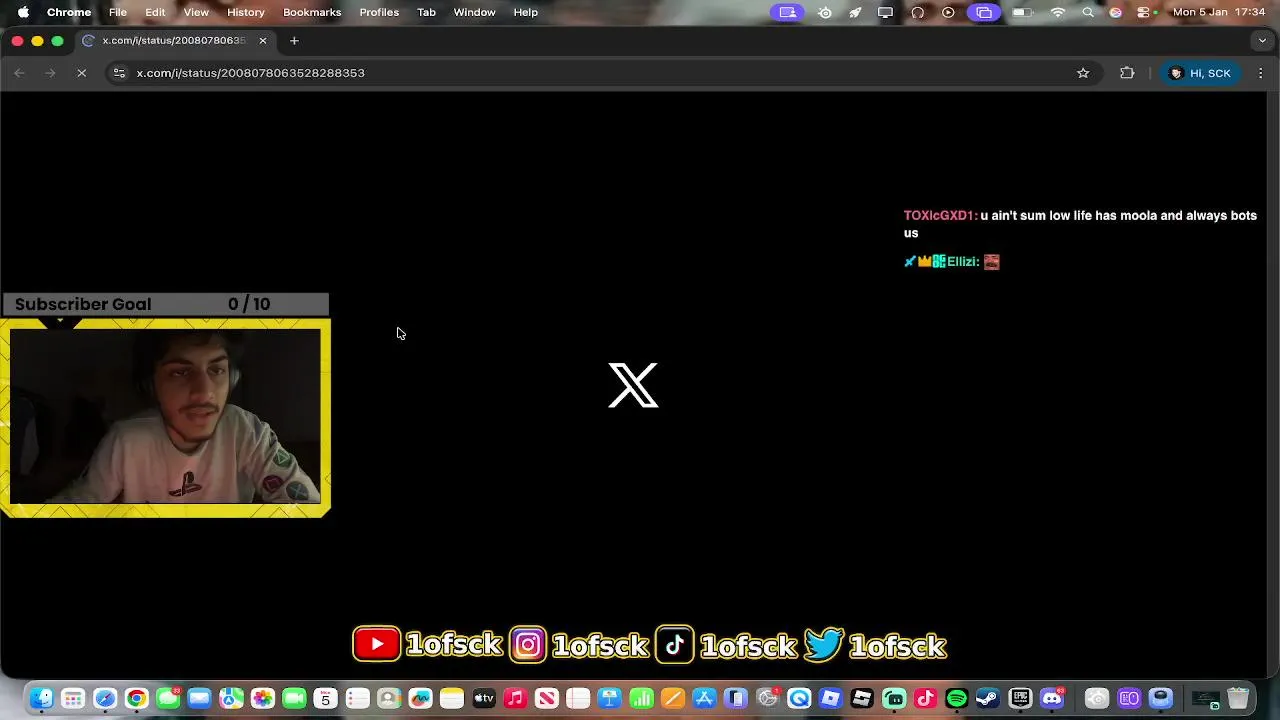Open a new tab with plus button

tap(294, 41)
